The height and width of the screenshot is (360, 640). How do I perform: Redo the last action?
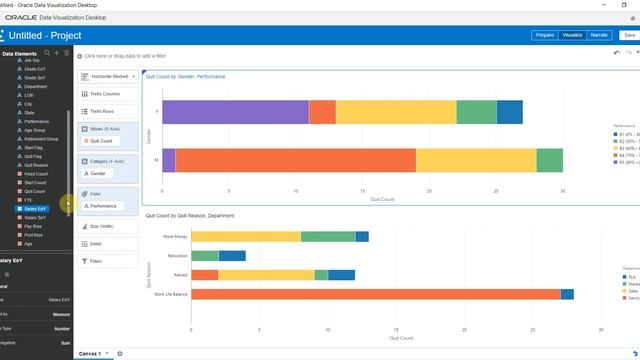[x=628, y=53]
